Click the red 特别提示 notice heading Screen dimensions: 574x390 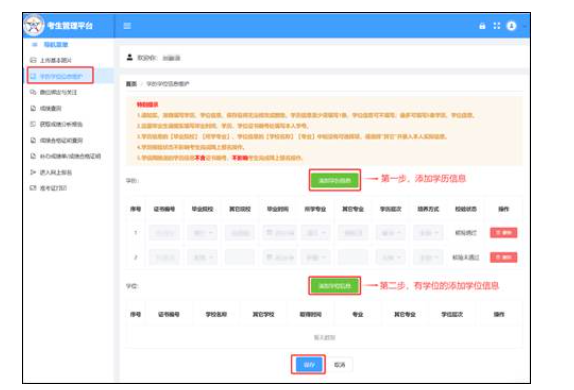tap(147, 105)
